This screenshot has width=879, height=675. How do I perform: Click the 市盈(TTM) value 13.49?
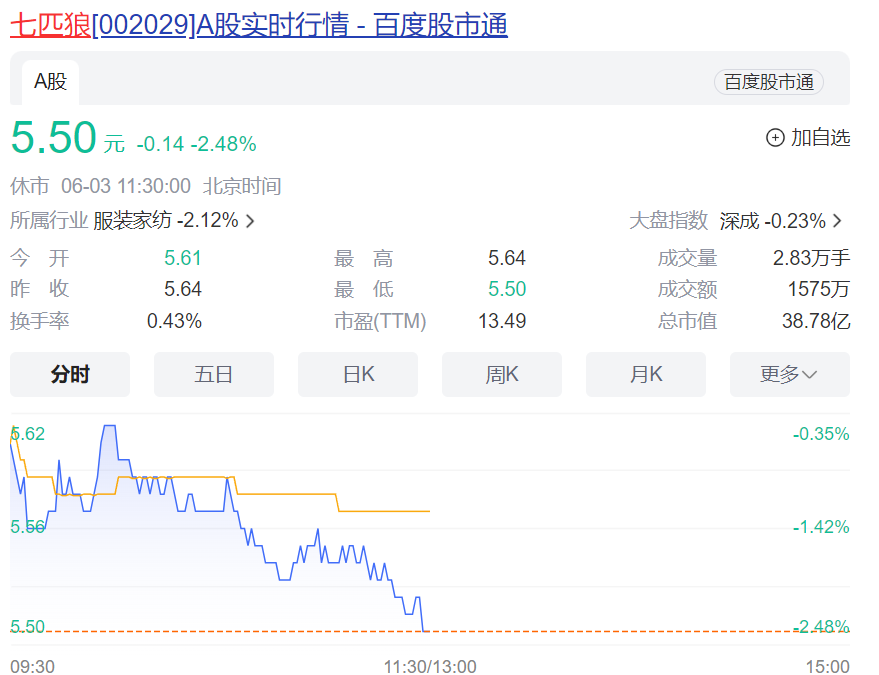[x=502, y=321]
